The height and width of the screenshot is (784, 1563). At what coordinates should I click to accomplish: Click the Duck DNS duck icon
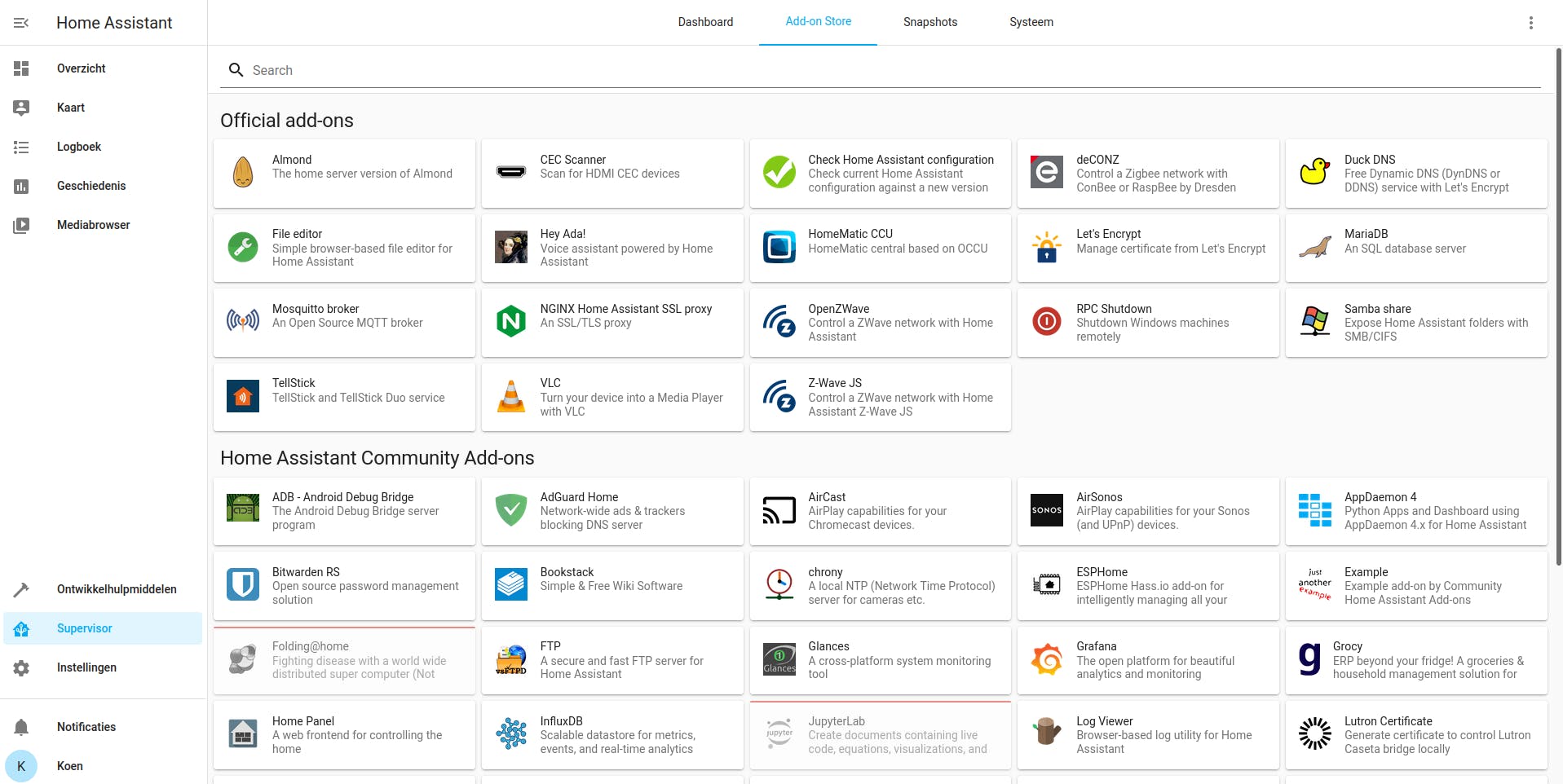tap(1314, 172)
